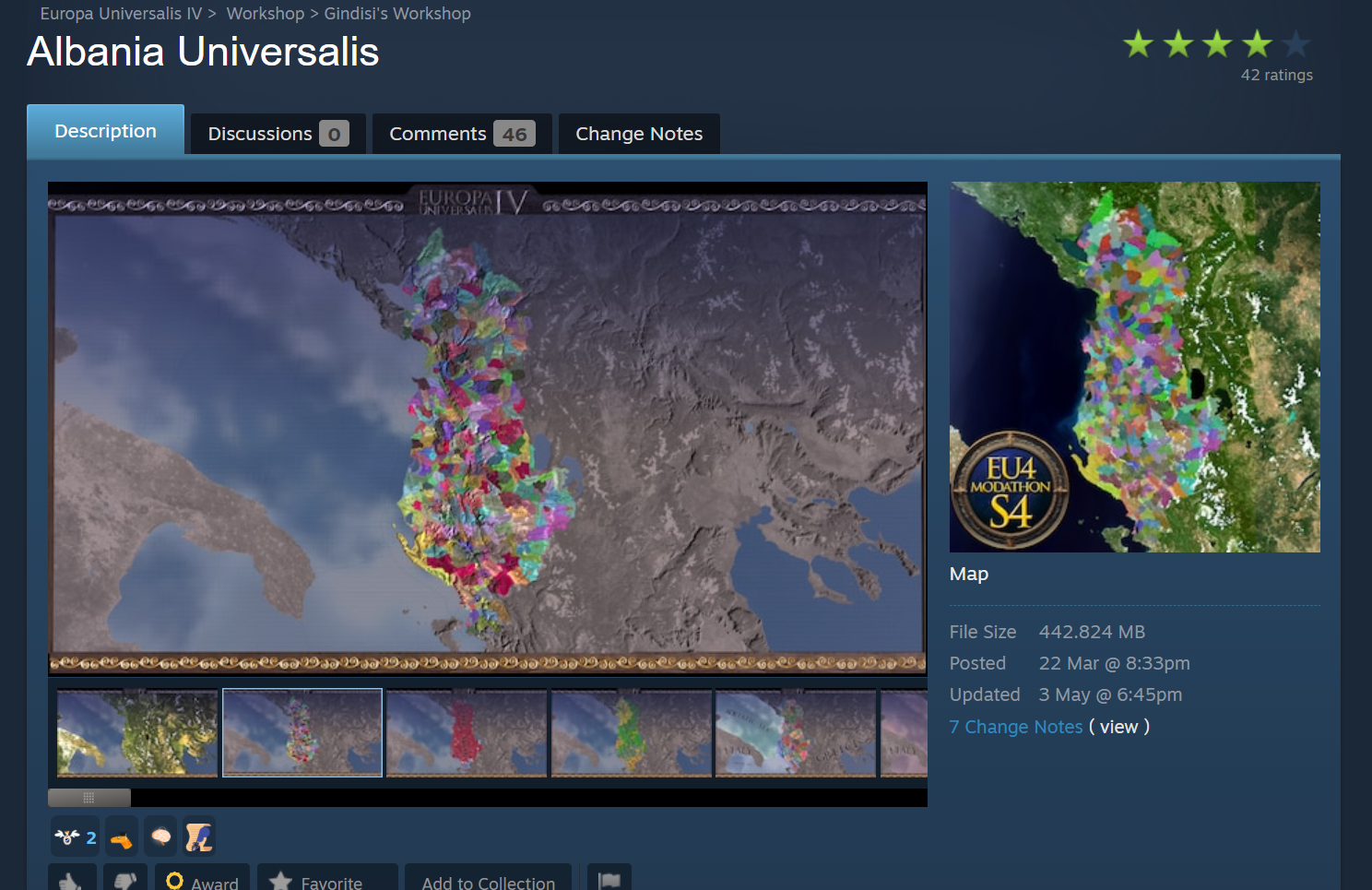Click Add to Collection button
Screen dimensions: 1372x890
489,880
